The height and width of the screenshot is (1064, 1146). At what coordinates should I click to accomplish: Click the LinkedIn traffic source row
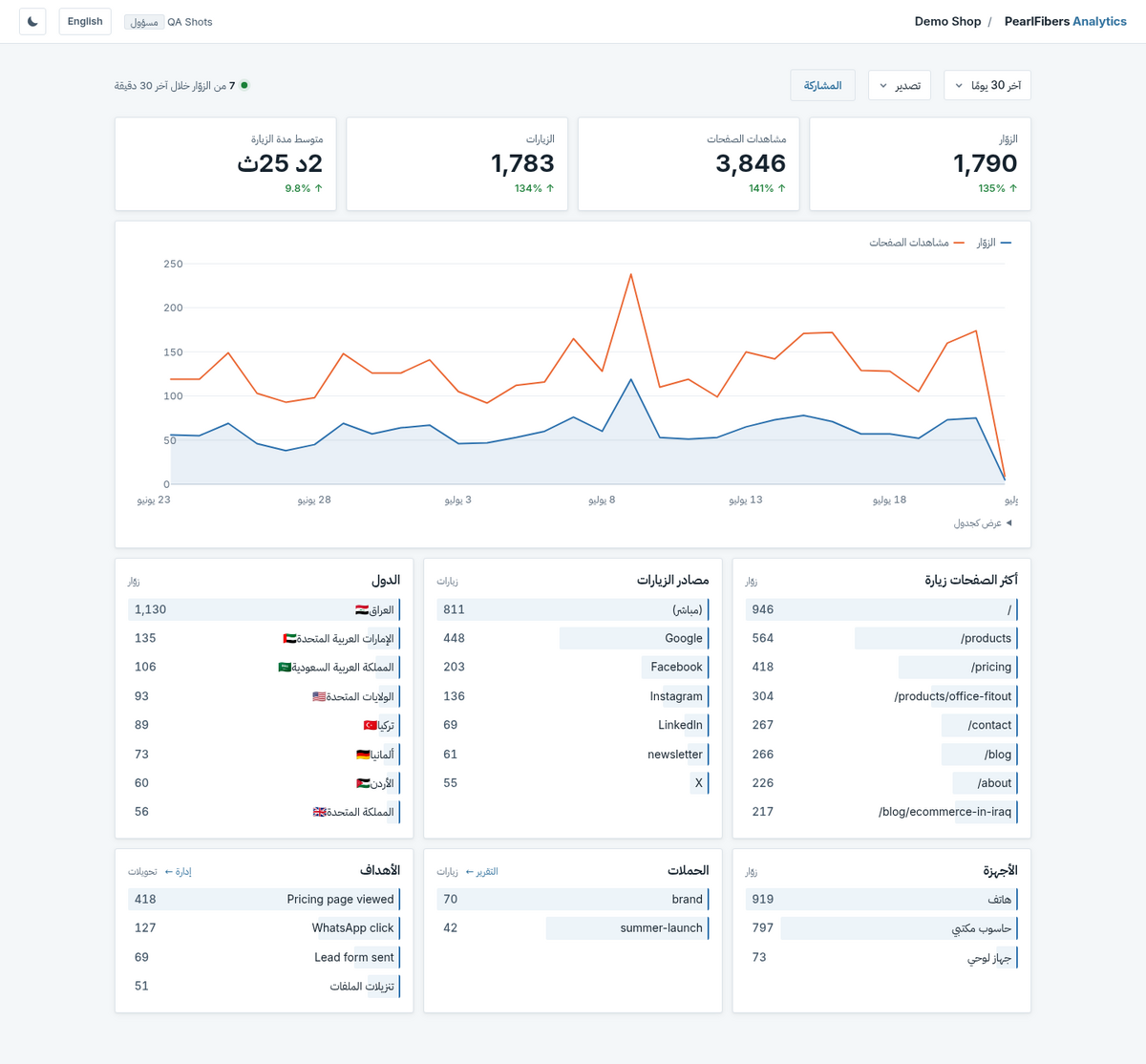point(573,725)
